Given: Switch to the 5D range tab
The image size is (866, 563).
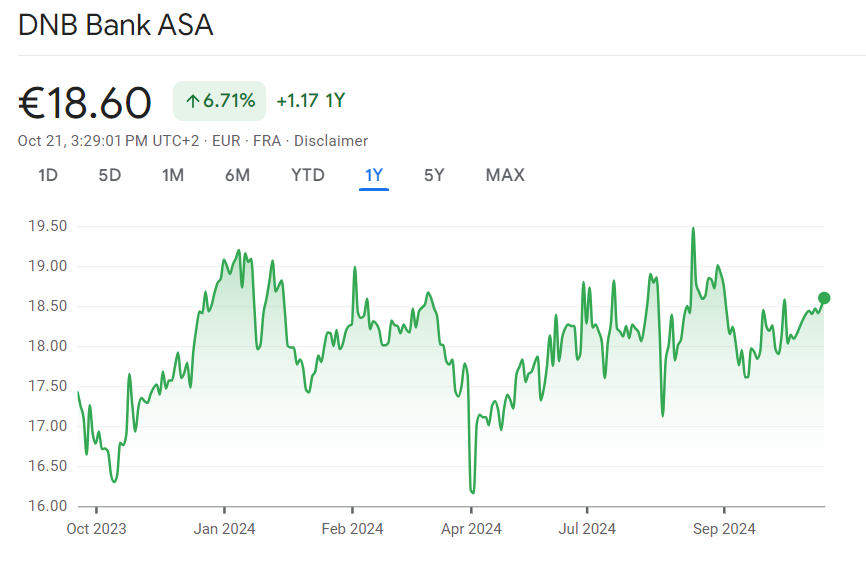Looking at the screenshot, I should [109, 175].
